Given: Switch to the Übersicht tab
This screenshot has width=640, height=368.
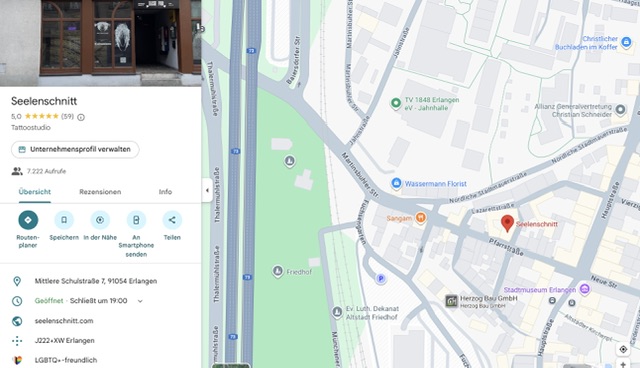Looking at the screenshot, I should point(35,192).
